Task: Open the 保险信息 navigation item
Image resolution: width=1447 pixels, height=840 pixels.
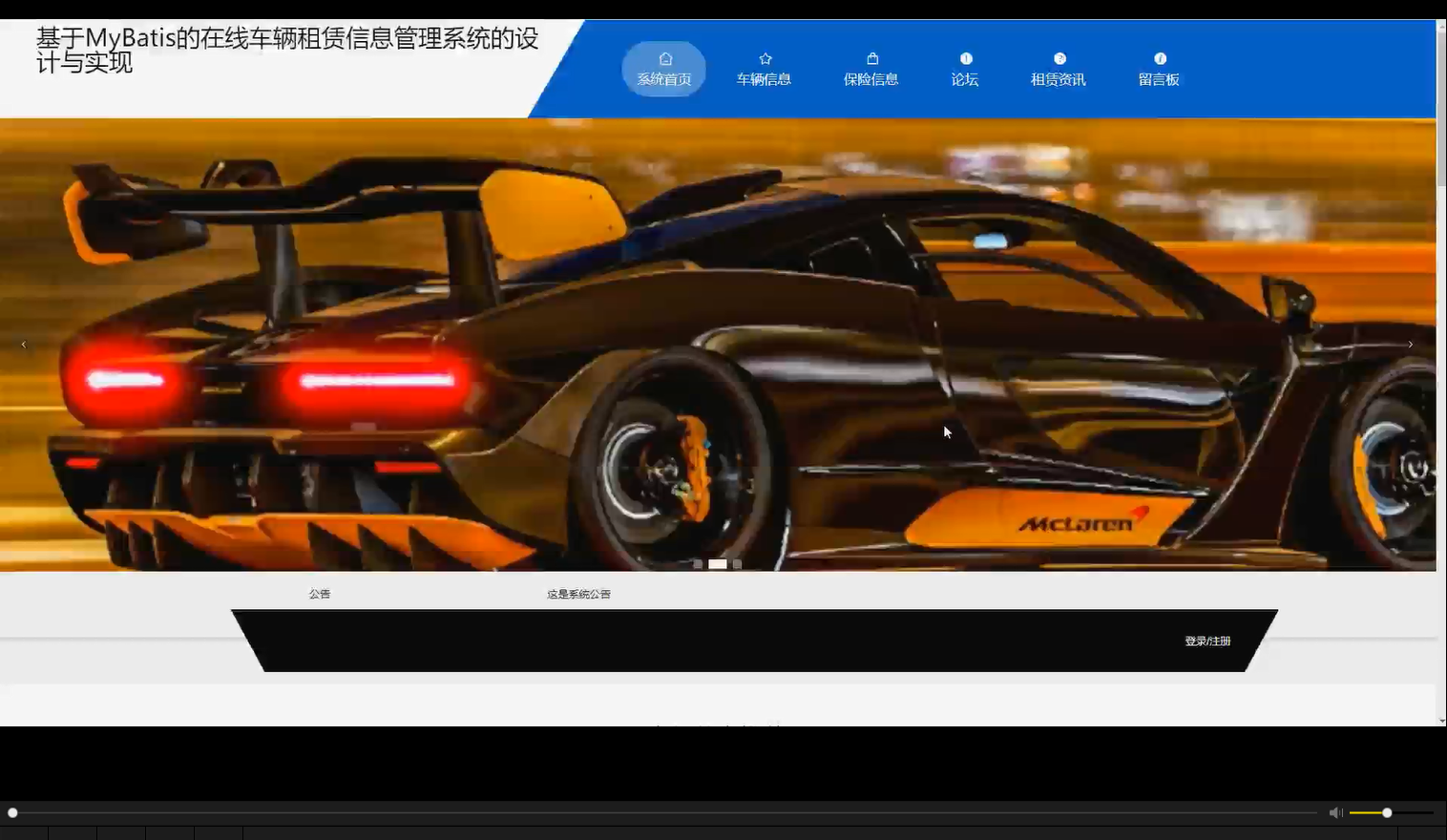Action: coord(870,70)
